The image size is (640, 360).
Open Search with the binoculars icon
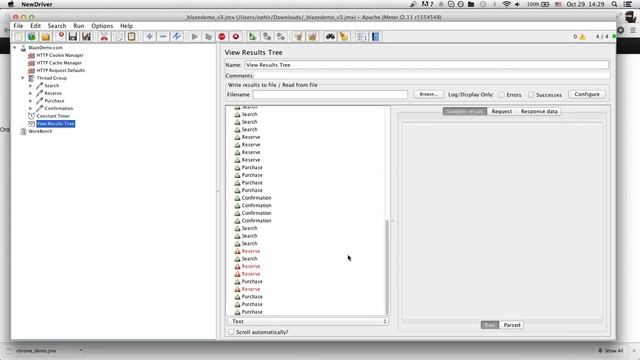point(330,37)
